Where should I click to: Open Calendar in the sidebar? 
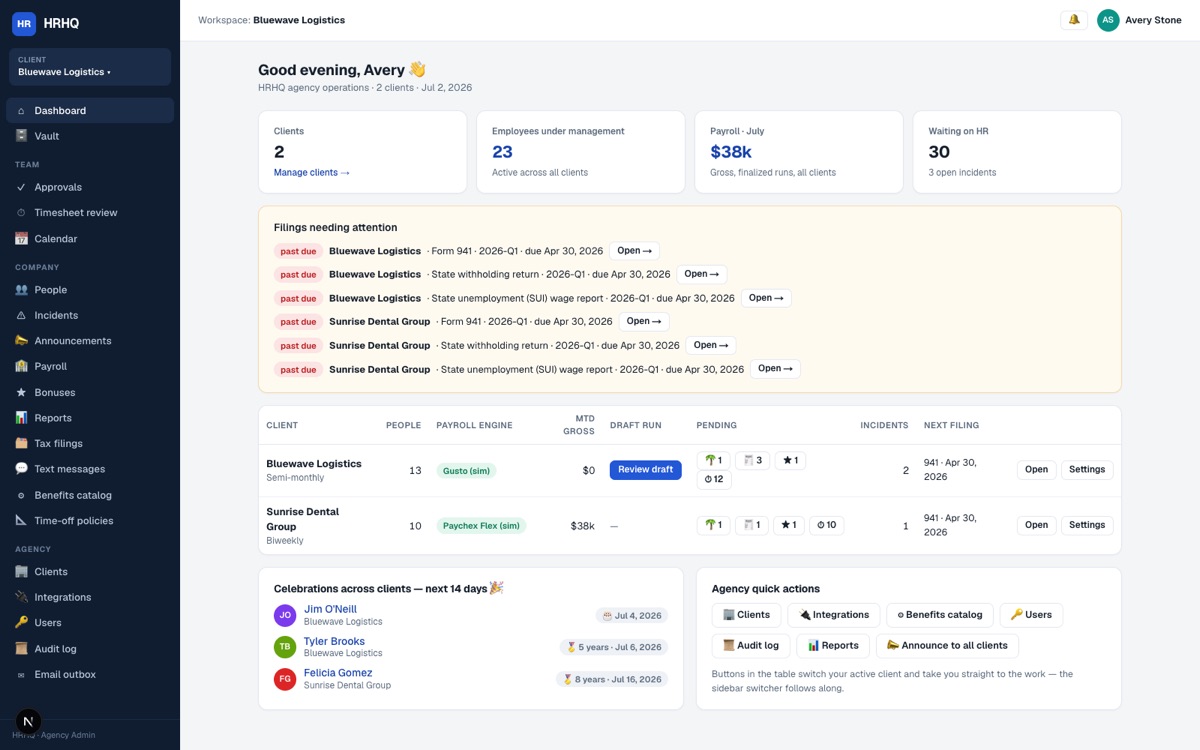pyautogui.click(x=90, y=239)
